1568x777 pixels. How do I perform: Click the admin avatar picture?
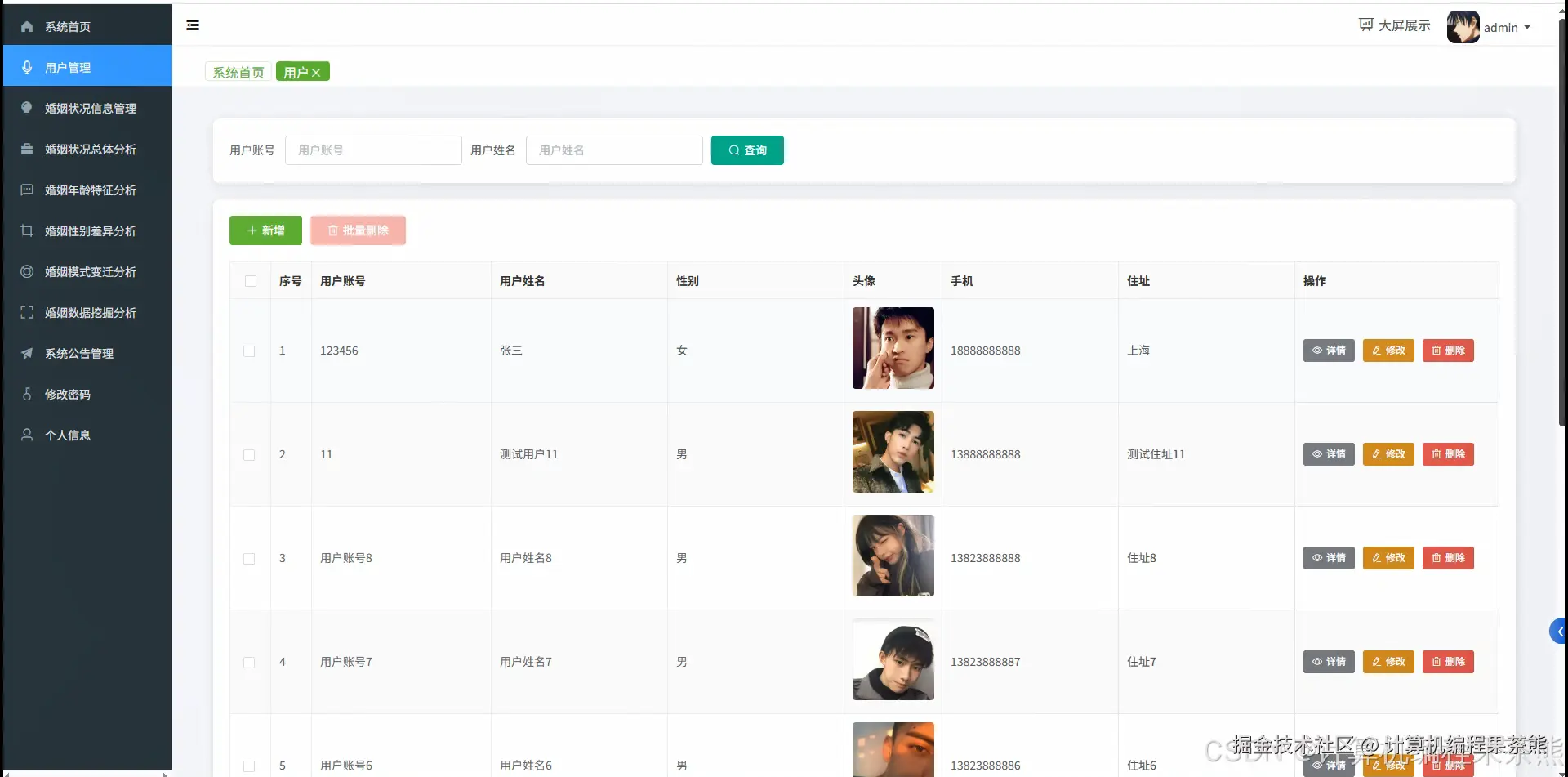pyautogui.click(x=1463, y=27)
